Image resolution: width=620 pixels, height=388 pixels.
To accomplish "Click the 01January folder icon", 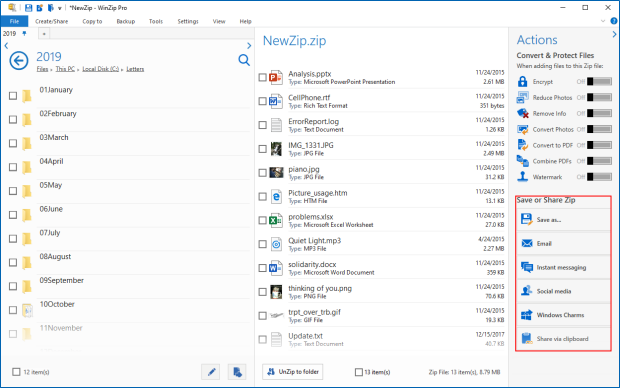I will pos(26,96).
